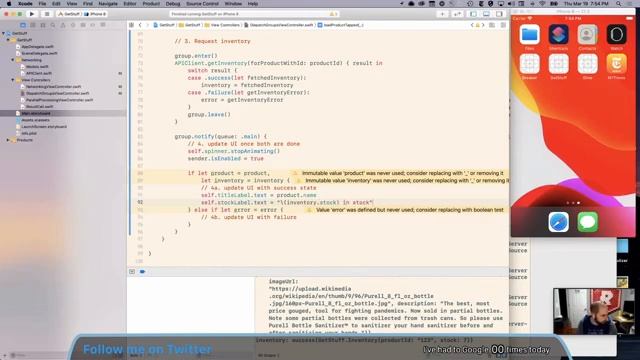Select AppDelegate.swift in navigator

37,47
